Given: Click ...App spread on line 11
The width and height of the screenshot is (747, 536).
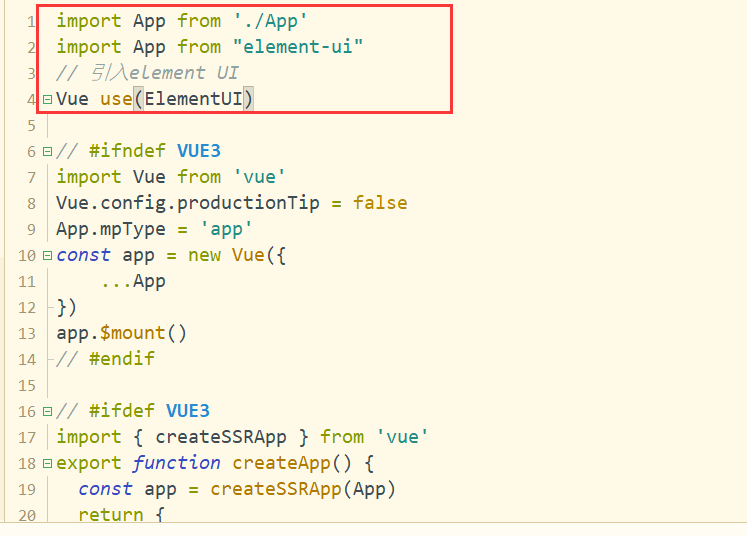Looking at the screenshot, I should coord(133,281).
